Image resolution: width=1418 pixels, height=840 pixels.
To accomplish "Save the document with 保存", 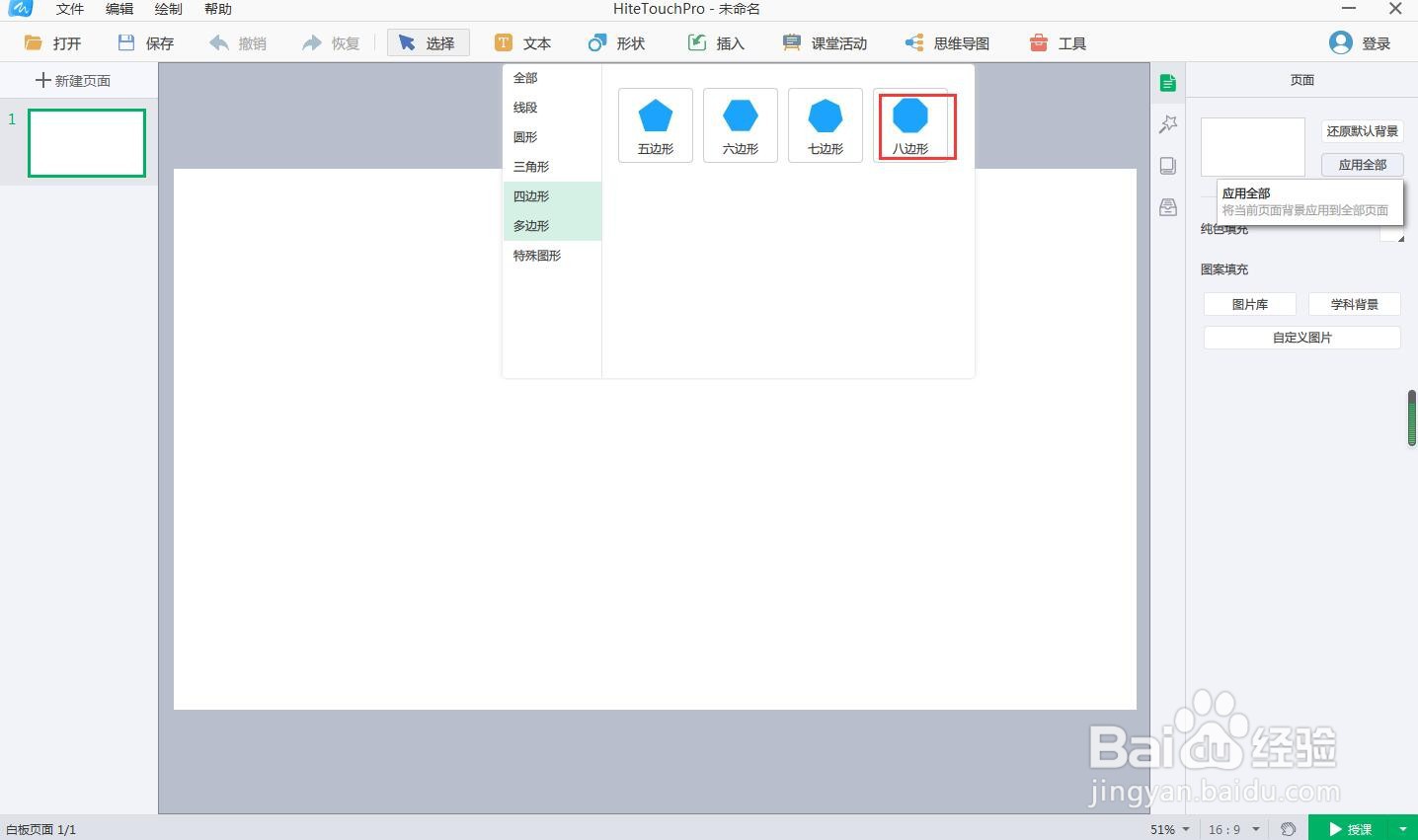I will (x=145, y=43).
